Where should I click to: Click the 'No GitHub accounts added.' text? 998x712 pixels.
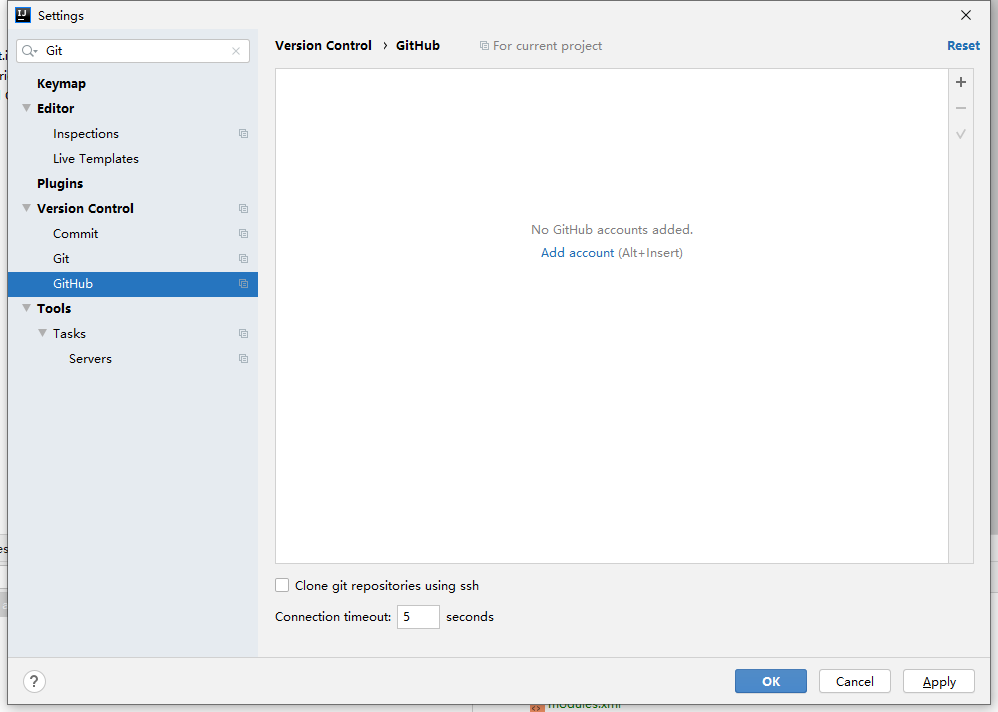click(x=612, y=230)
